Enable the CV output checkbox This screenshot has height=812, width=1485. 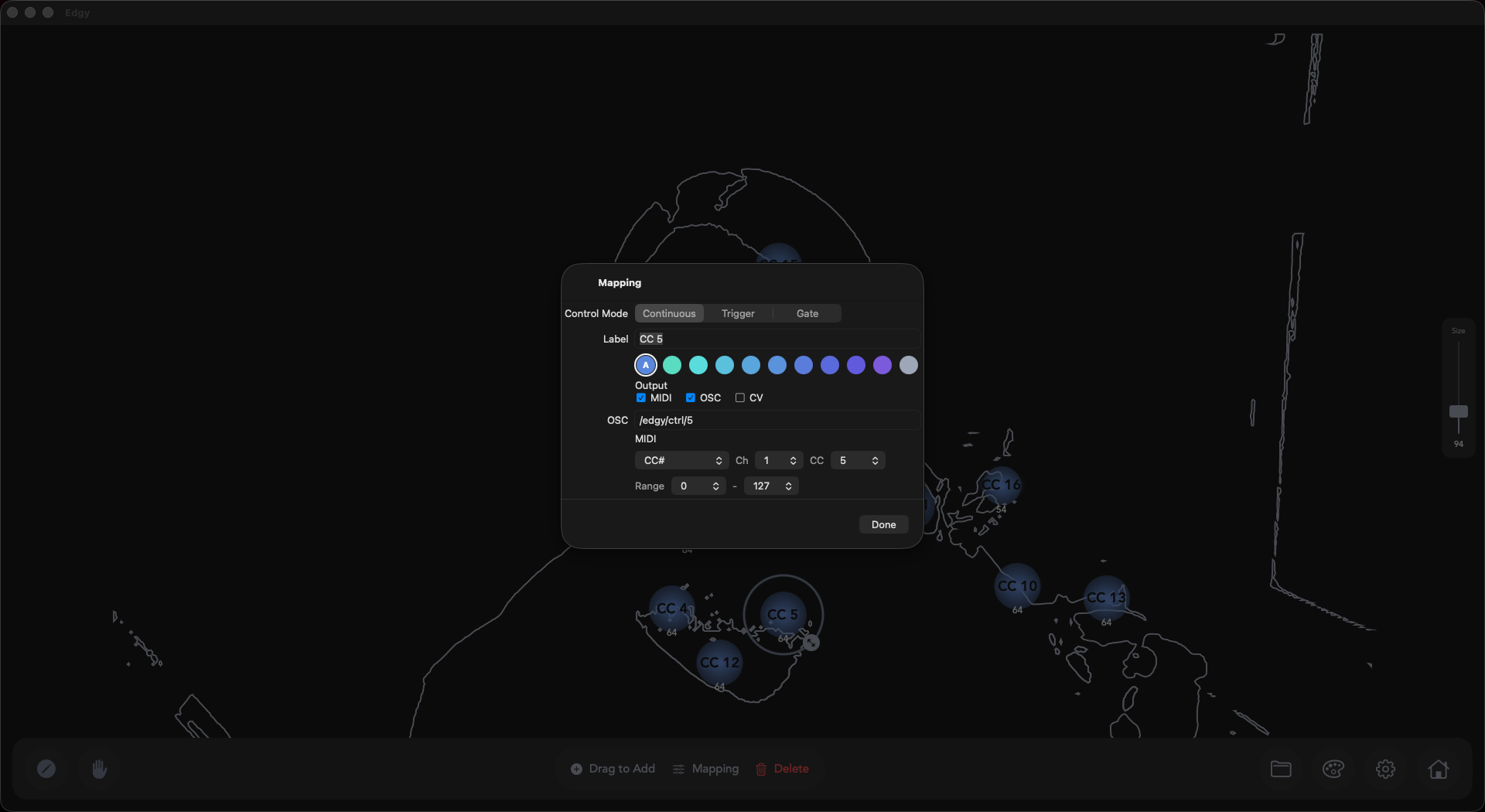coord(740,397)
